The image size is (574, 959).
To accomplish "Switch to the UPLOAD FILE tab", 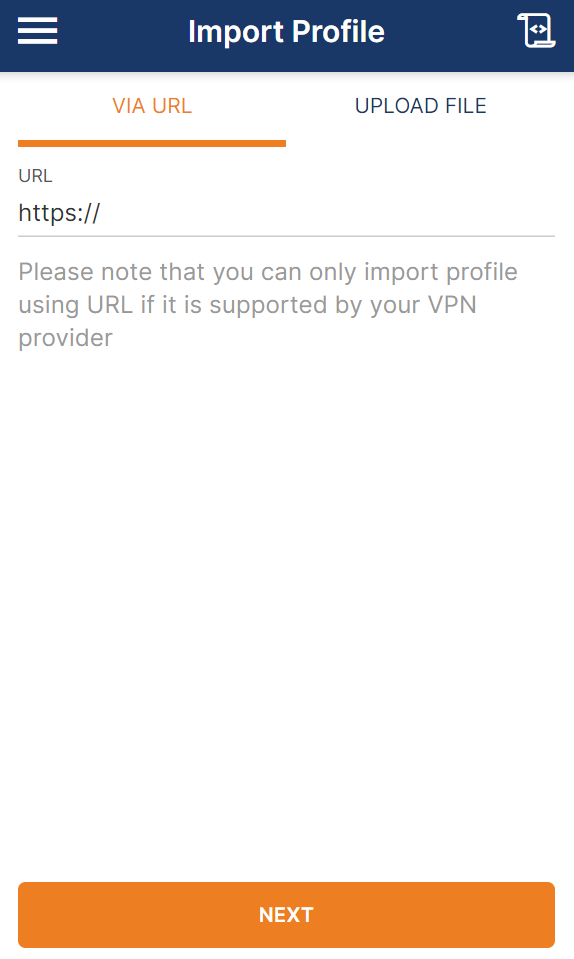I will (x=421, y=106).
